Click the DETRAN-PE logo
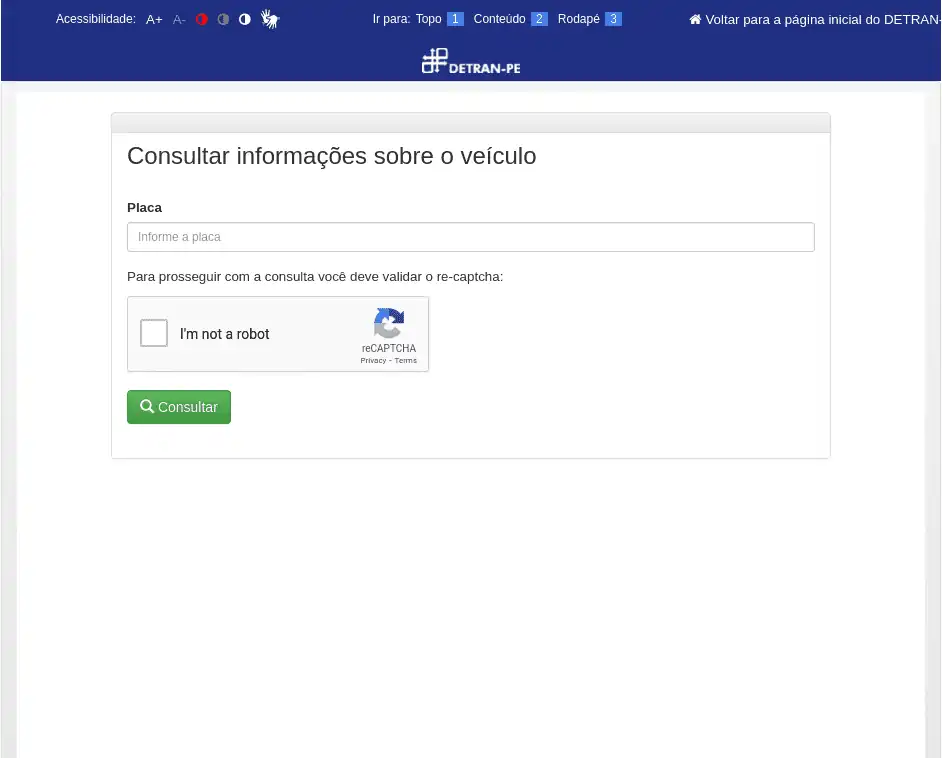 (471, 62)
